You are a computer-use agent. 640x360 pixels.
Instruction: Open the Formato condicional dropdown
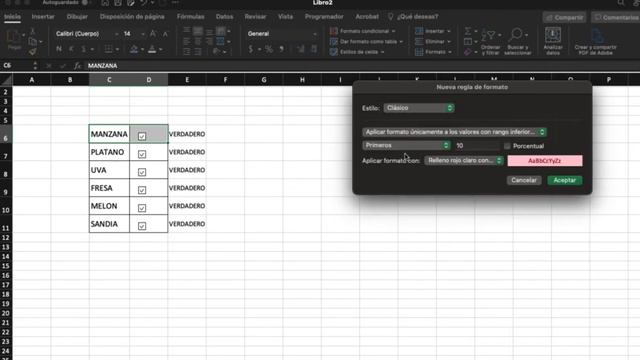click(362, 31)
